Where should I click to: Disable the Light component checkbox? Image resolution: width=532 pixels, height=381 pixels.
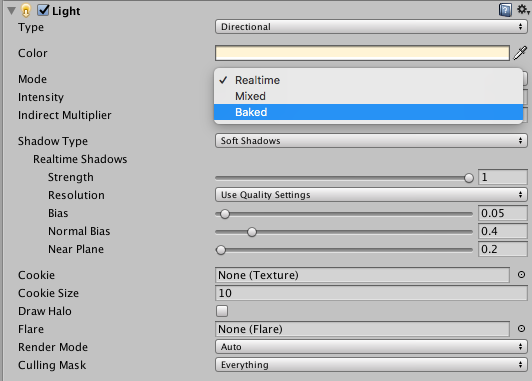tap(43, 10)
